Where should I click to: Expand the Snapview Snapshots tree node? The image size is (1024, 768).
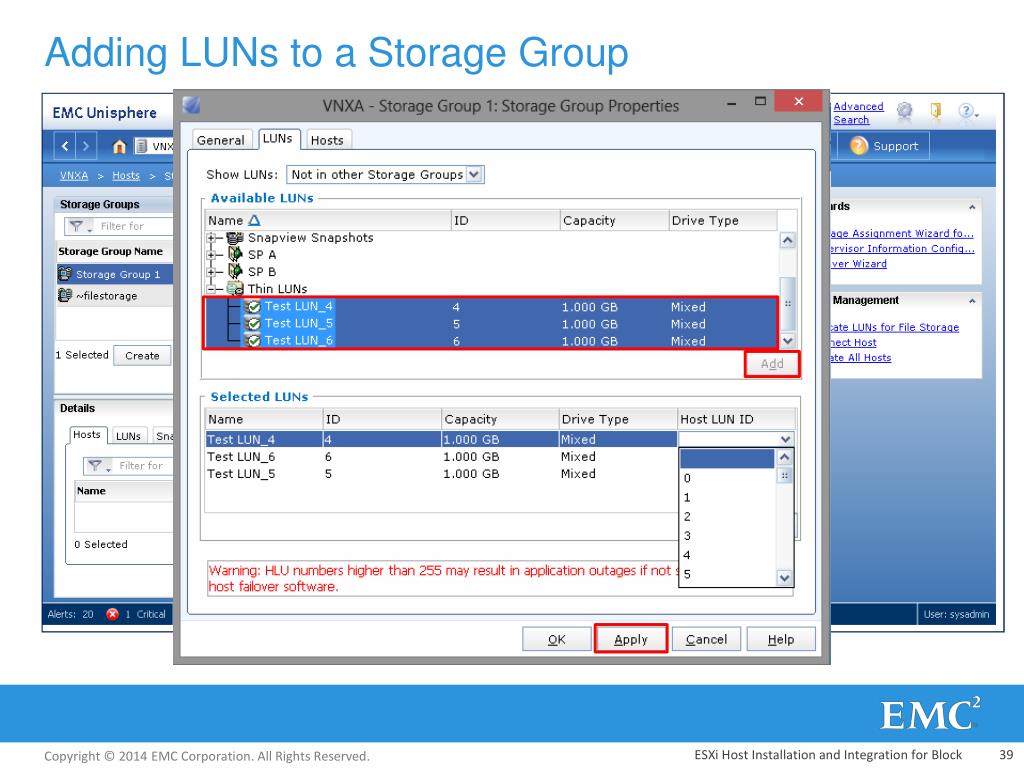[211, 238]
